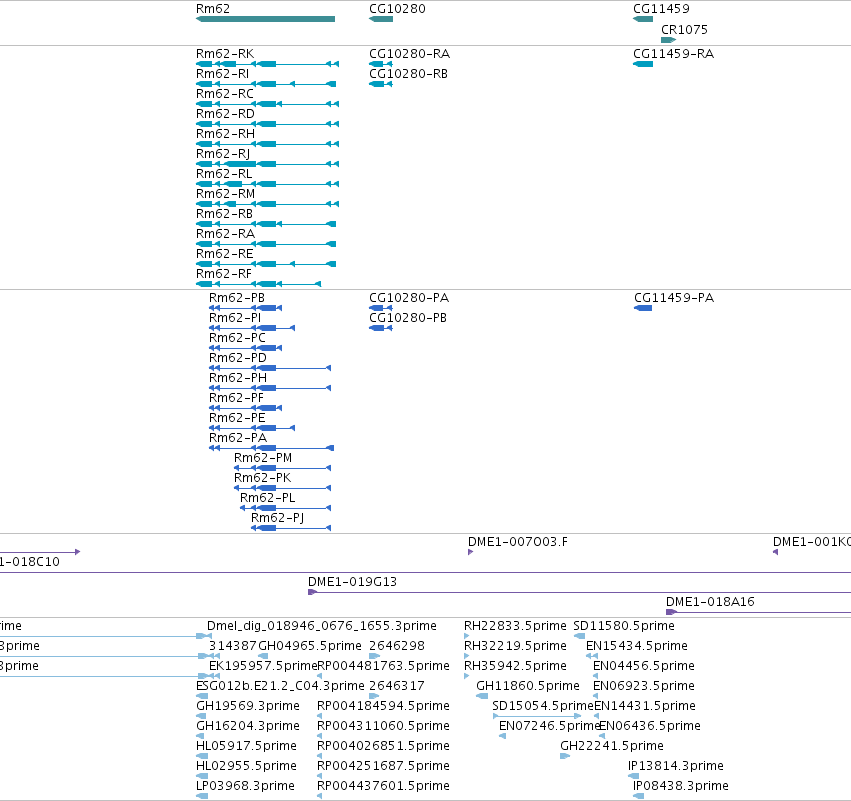Image resolution: width=851 pixels, height=801 pixels.
Task: Click the IP13814.3prime EST label
Action: 676,766
